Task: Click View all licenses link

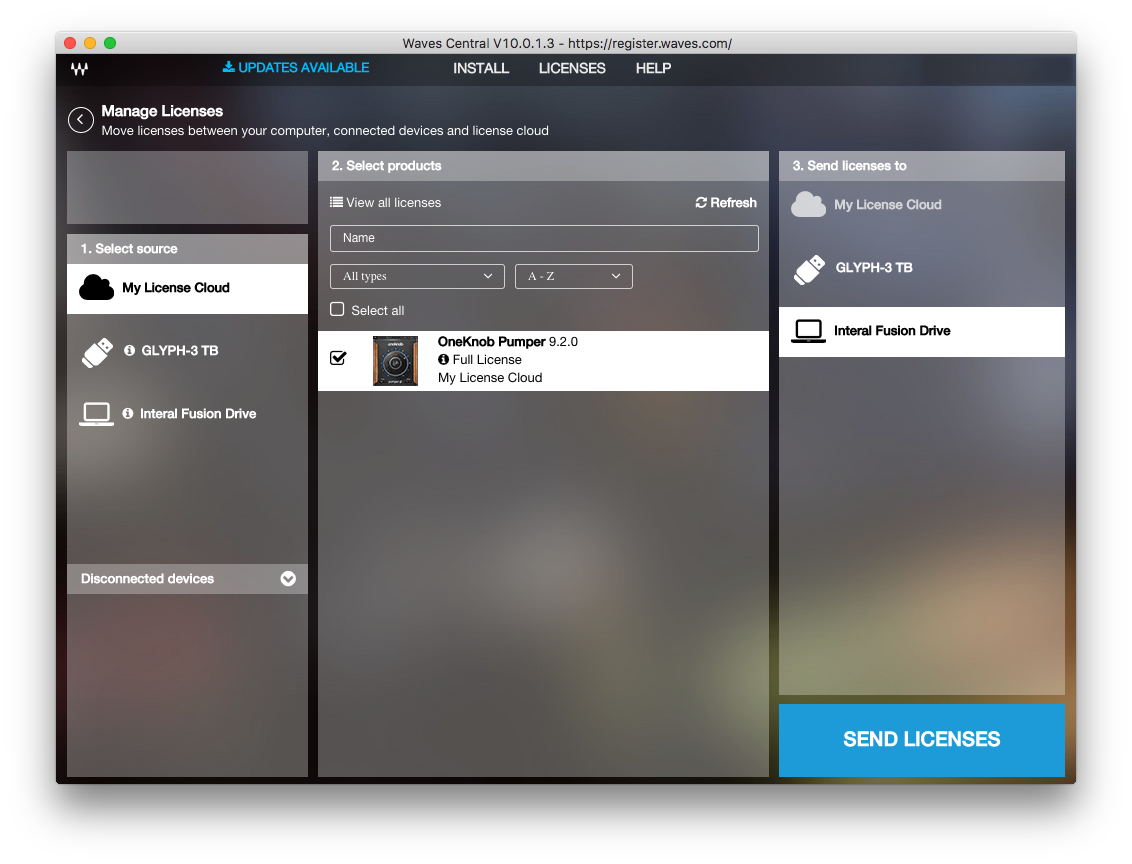Action: (x=393, y=203)
